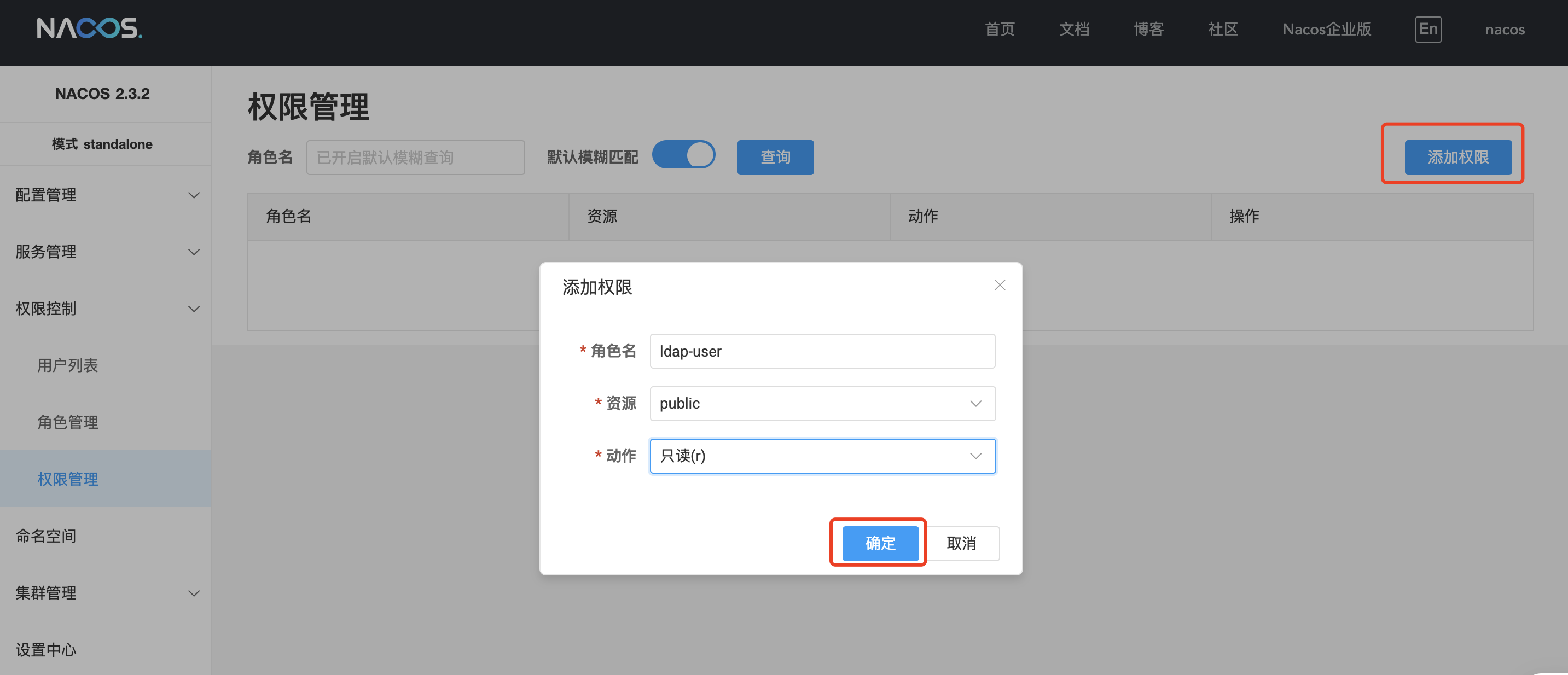Select 命名空间 in the sidebar
This screenshot has height=675, width=1568.
(x=47, y=536)
